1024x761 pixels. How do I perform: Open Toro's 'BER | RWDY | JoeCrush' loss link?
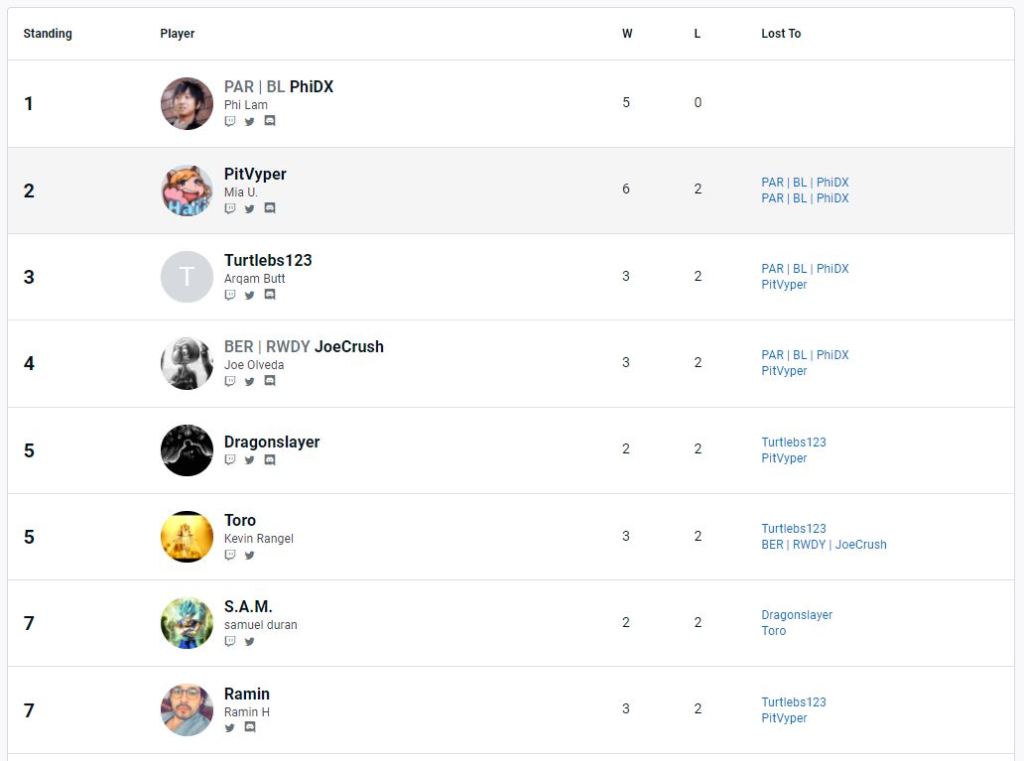(x=823, y=545)
